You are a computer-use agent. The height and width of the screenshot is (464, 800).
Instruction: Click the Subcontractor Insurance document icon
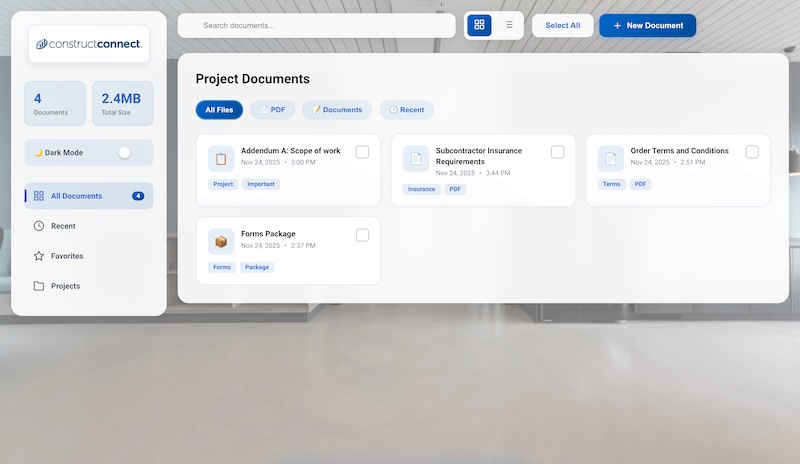pyautogui.click(x=416, y=159)
